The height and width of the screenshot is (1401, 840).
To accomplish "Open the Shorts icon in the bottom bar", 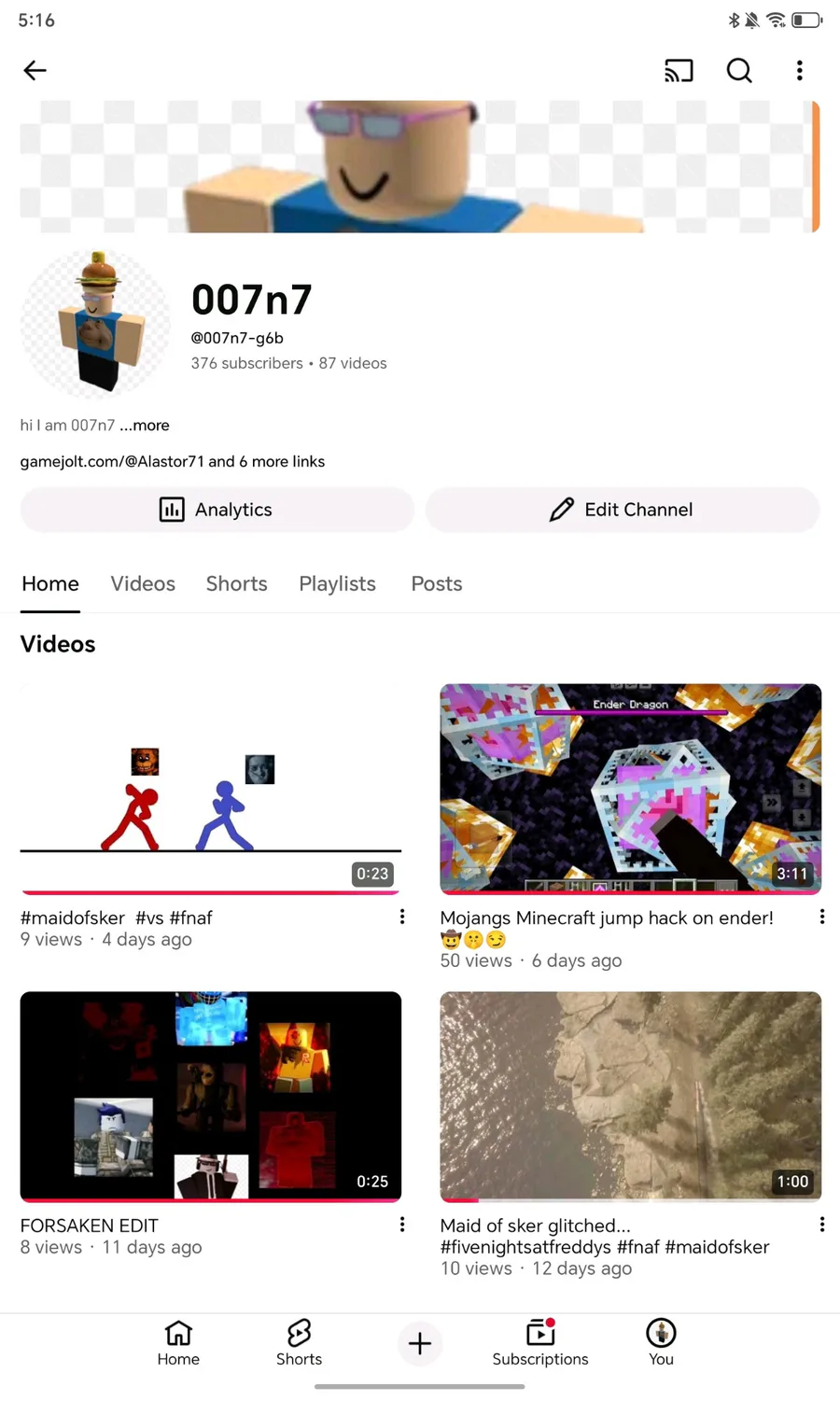I will point(299,1342).
